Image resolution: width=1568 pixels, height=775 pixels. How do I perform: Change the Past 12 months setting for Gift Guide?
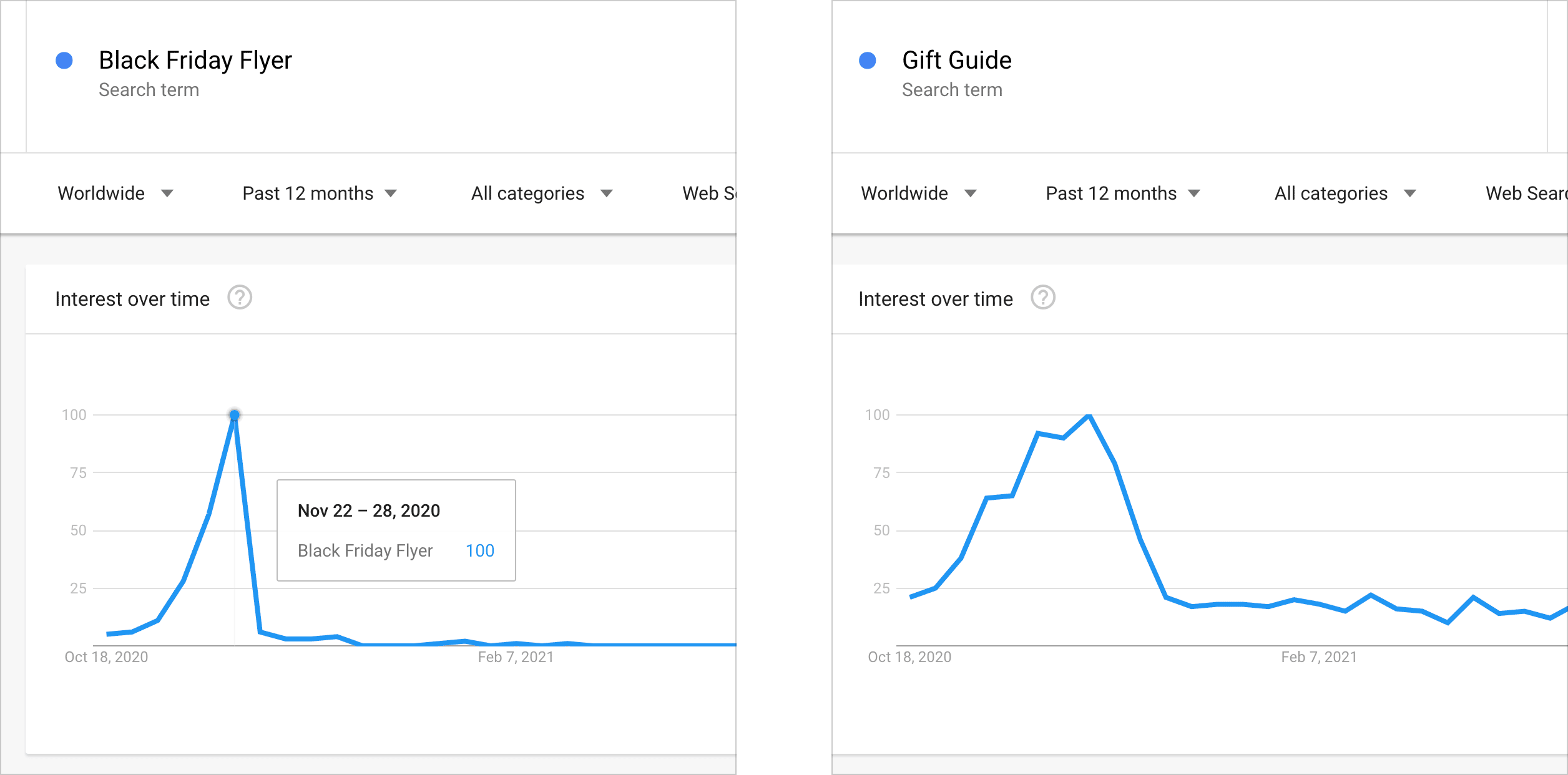click(x=1110, y=193)
